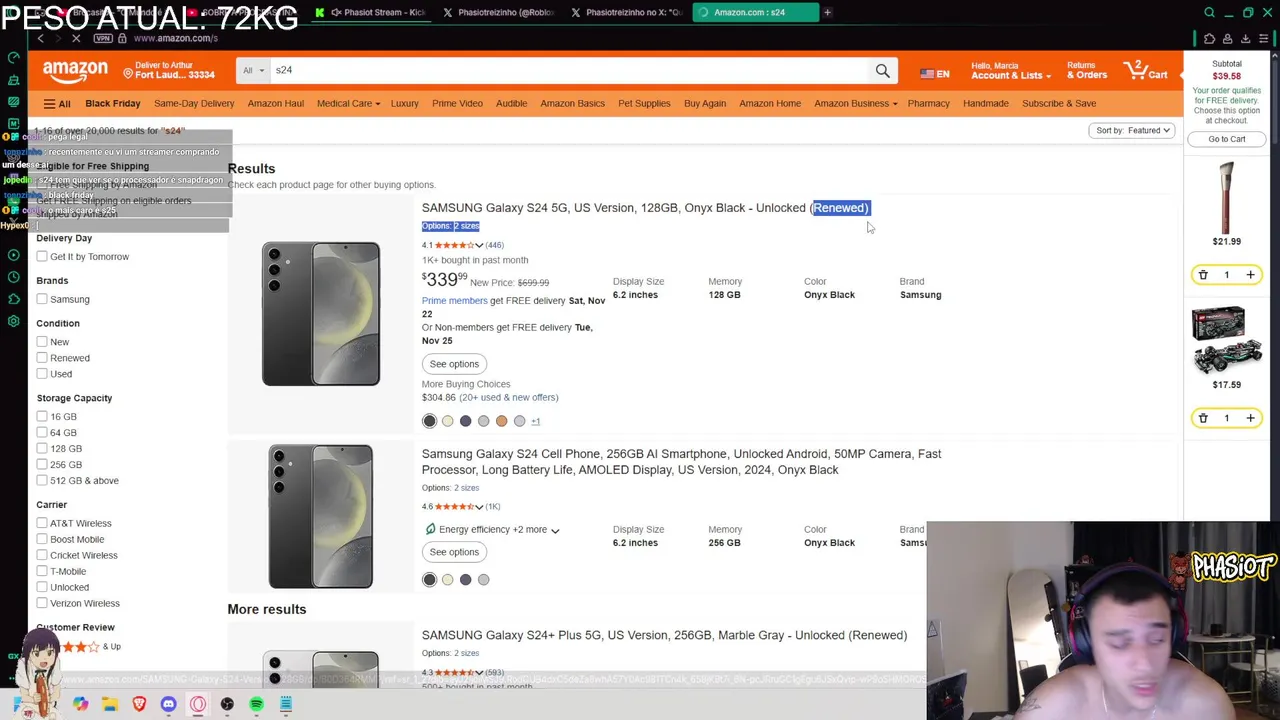Click the search magnifier button
The image size is (1280, 720).
pos(882,71)
